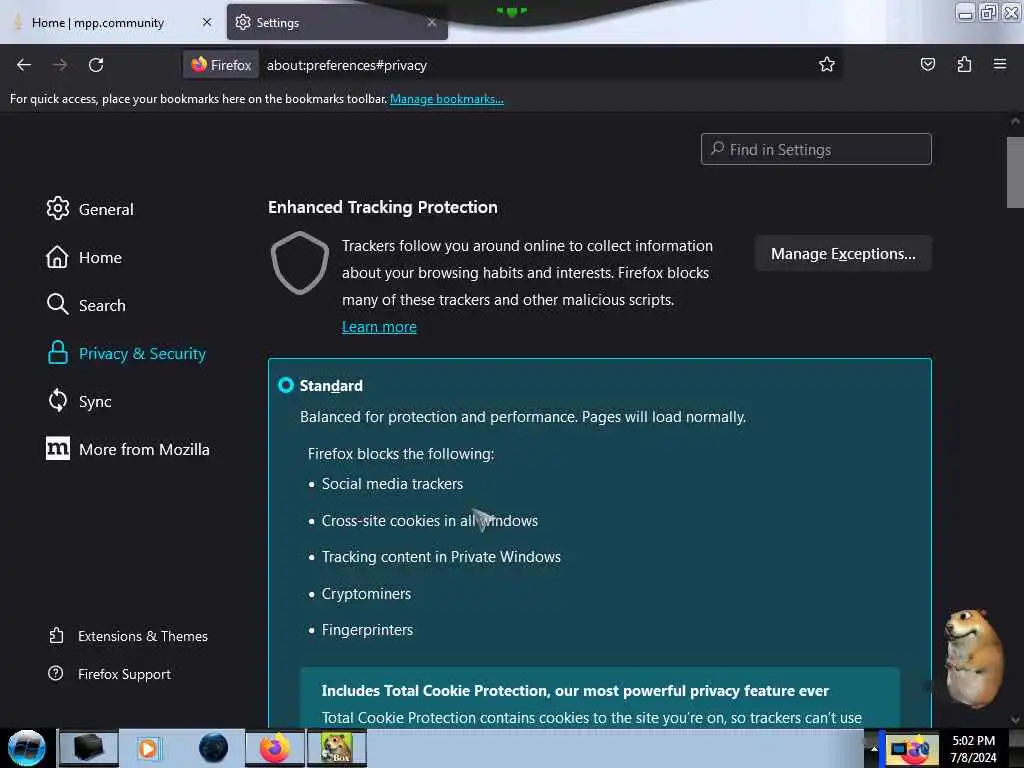The width and height of the screenshot is (1024, 768).
Task: Open the black box taskbar icon
Action: coord(88,748)
